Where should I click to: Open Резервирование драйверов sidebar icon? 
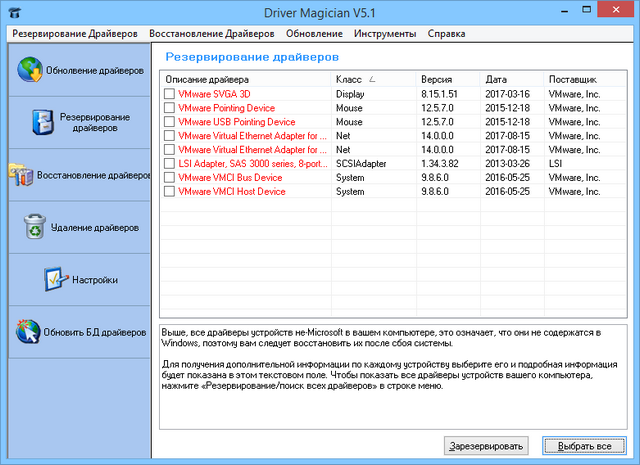click(x=40, y=122)
